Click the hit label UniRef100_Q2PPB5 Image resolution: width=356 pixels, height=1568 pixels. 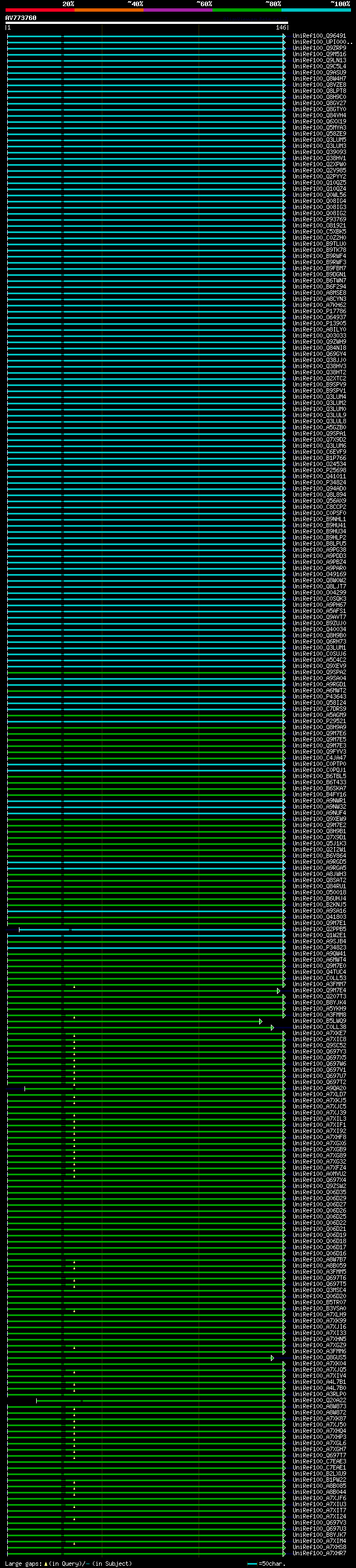tap(319, 929)
